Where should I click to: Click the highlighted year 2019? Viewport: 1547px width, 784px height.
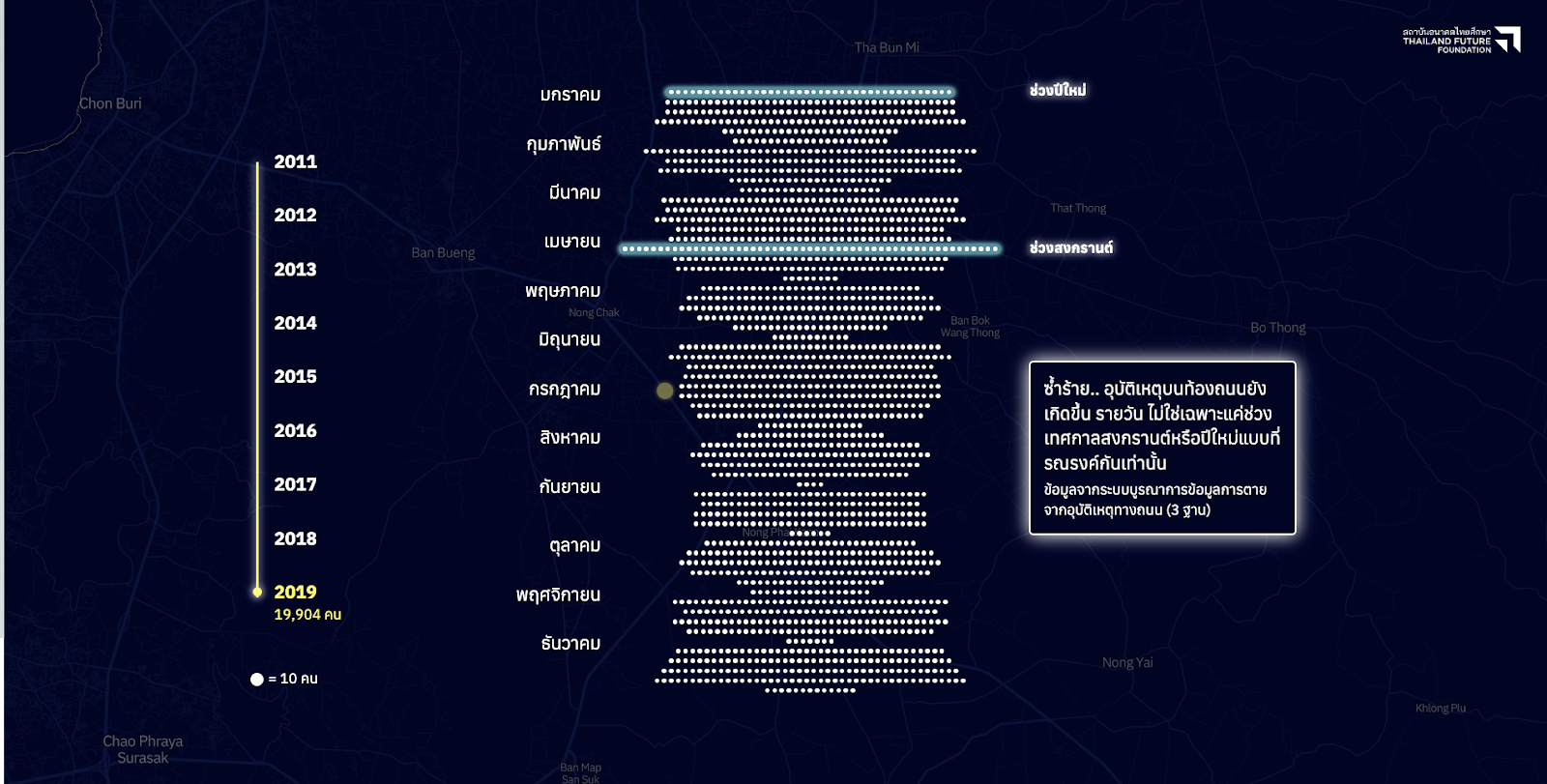click(295, 593)
